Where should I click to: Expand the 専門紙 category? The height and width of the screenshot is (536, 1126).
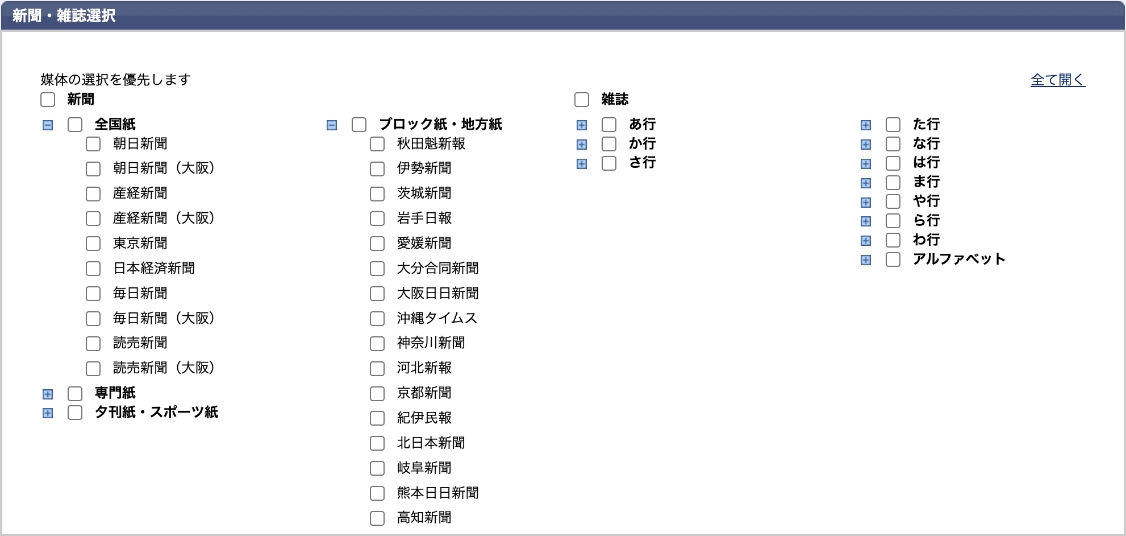point(47,394)
